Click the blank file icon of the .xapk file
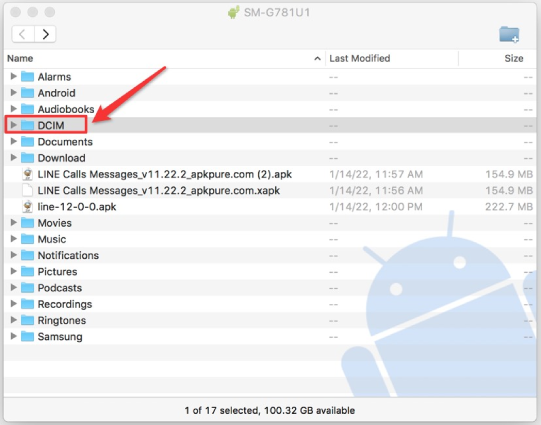This screenshot has height=425, width=541. (x=27, y=190)
